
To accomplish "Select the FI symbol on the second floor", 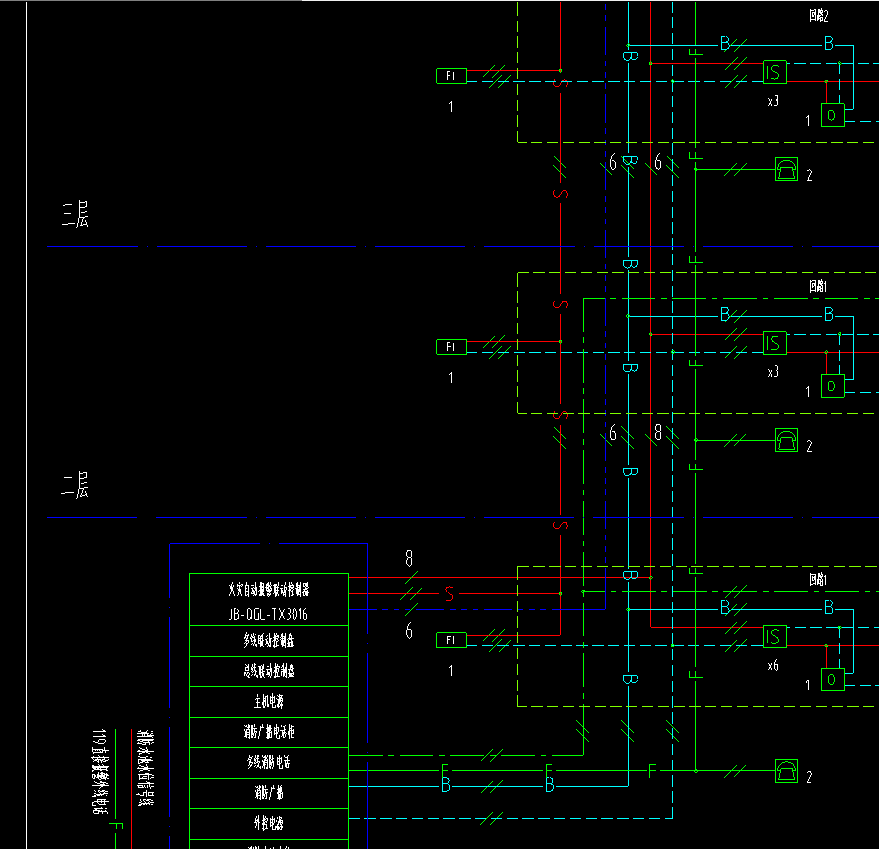I will coord(451,347).
